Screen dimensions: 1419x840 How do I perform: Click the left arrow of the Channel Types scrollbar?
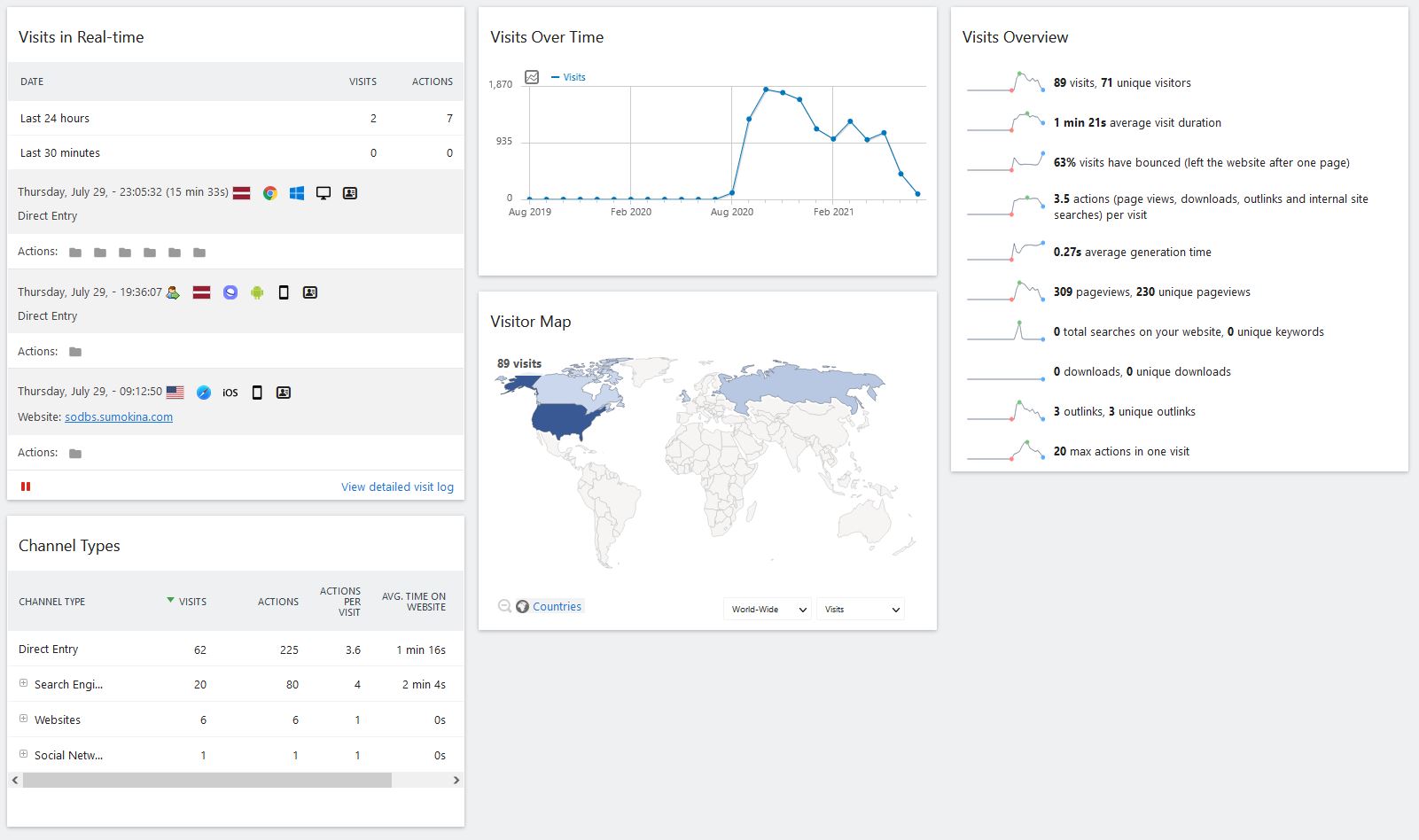15,781
